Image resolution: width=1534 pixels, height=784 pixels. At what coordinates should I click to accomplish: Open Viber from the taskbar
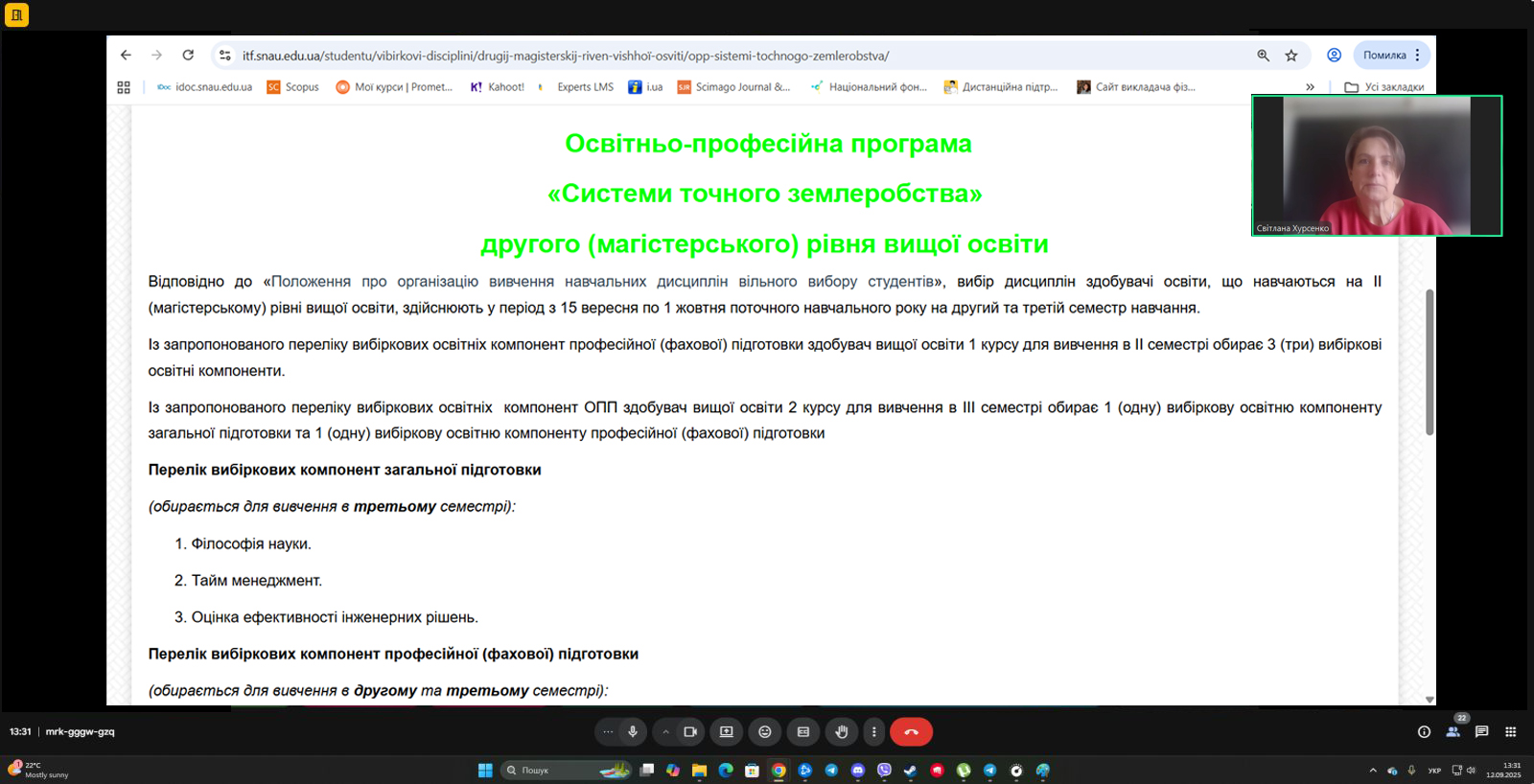click(x=884, y=771)
